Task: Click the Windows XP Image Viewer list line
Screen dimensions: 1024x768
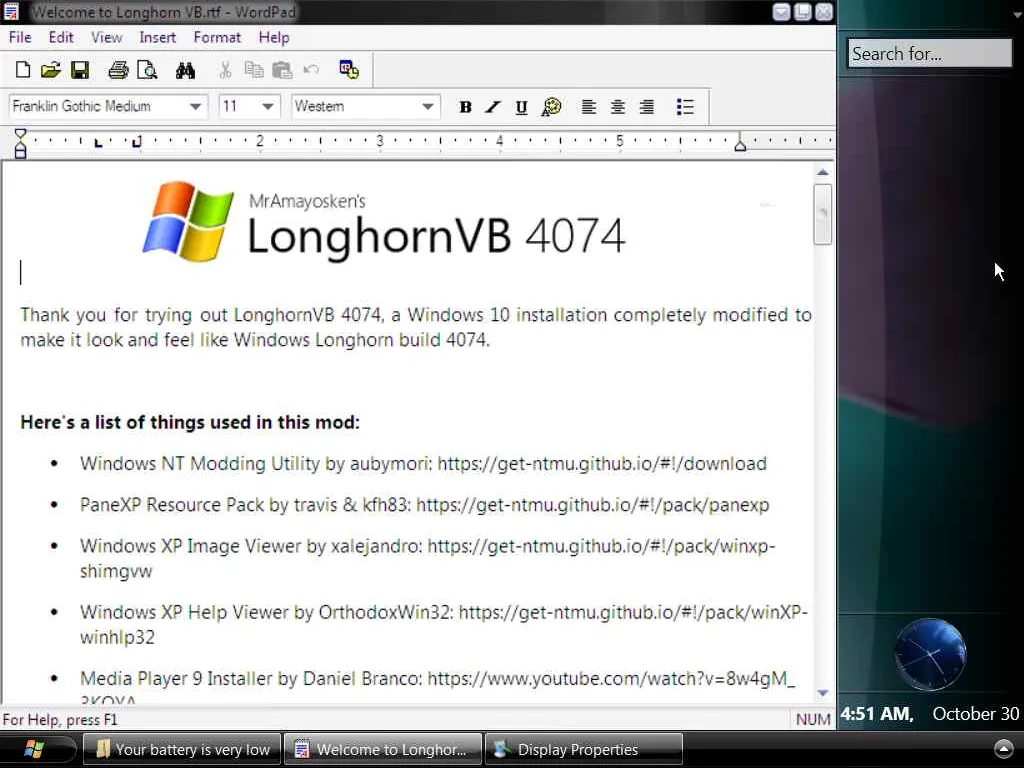Action: pyautogui.click(x=427, y=558)
